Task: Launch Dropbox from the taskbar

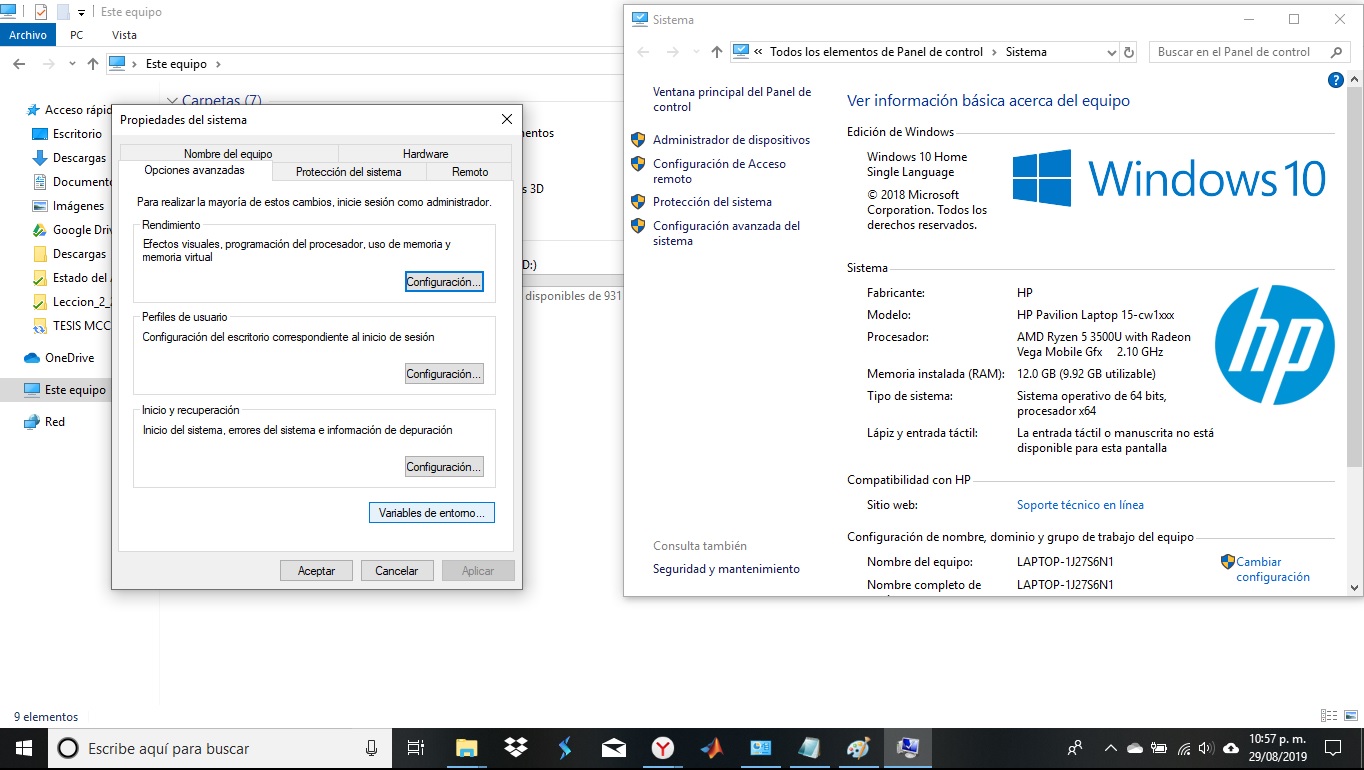Action: click(515, 747)
